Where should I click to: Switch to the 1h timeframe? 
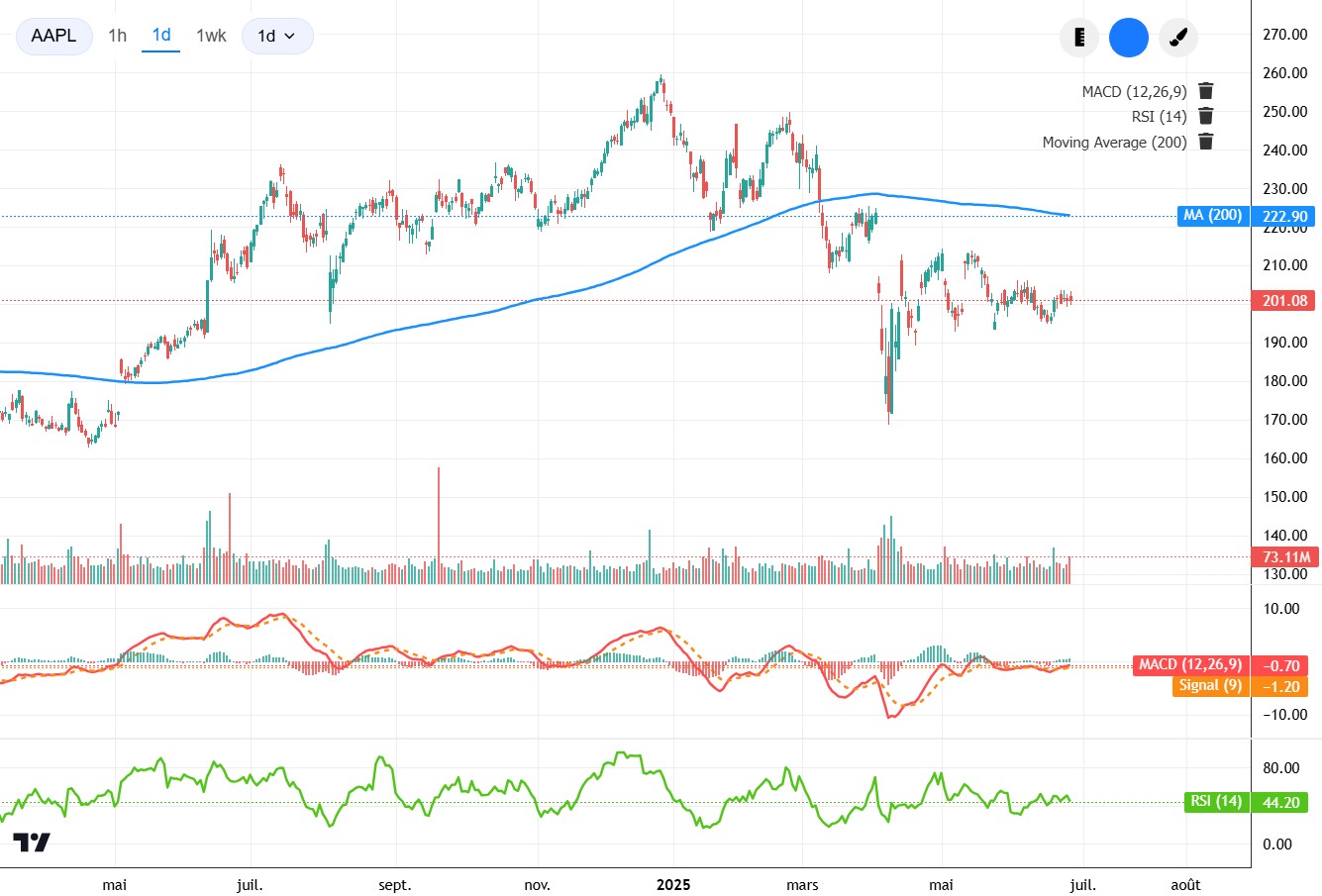117,36
